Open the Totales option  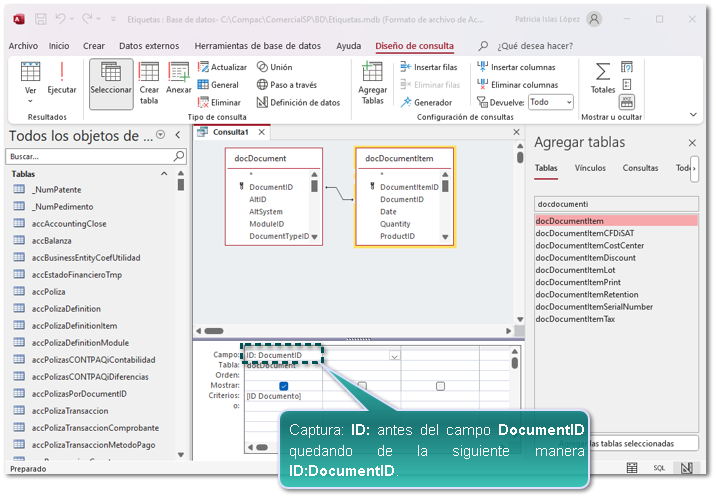coord(603,78)
